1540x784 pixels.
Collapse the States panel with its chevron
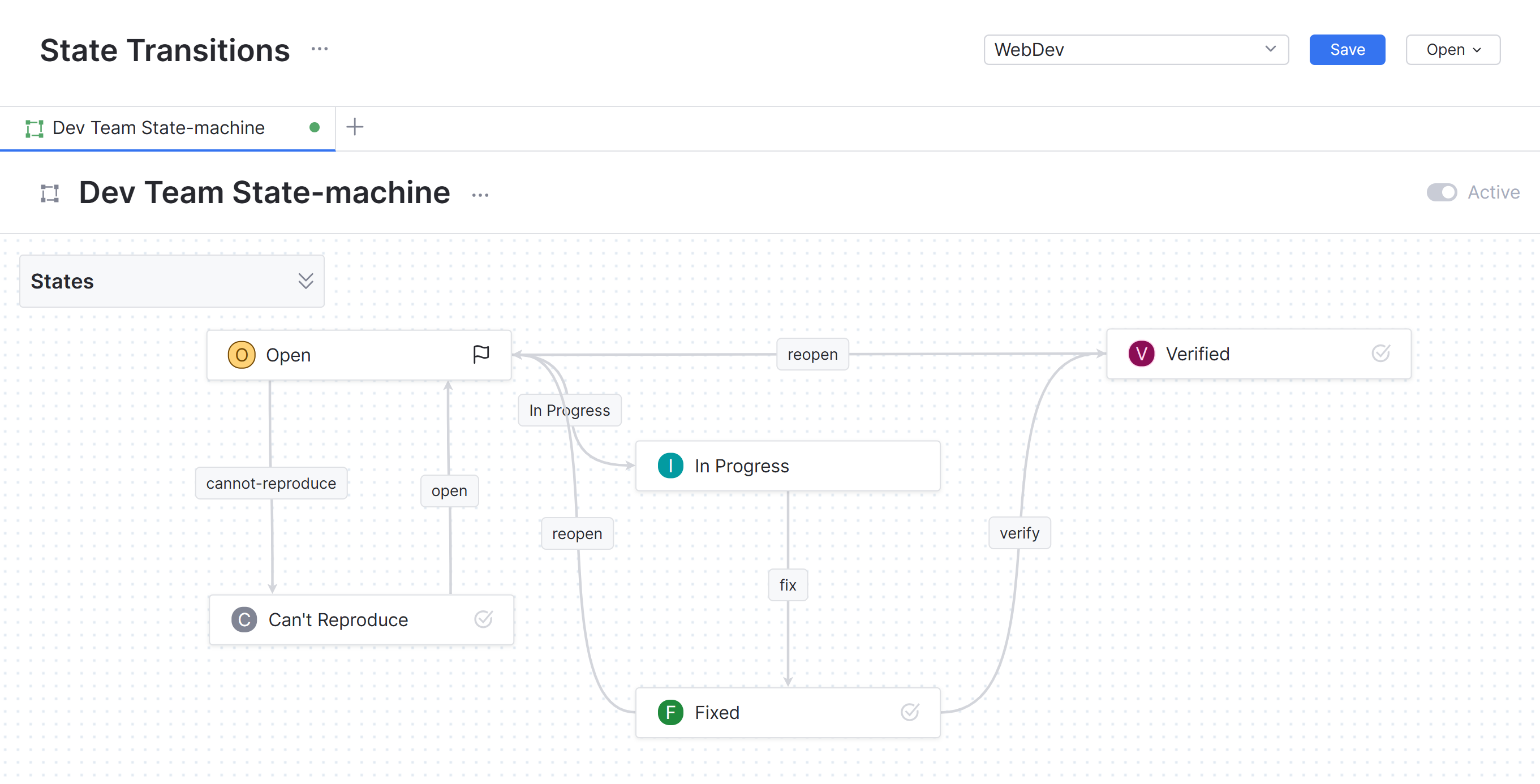point(306,281)
